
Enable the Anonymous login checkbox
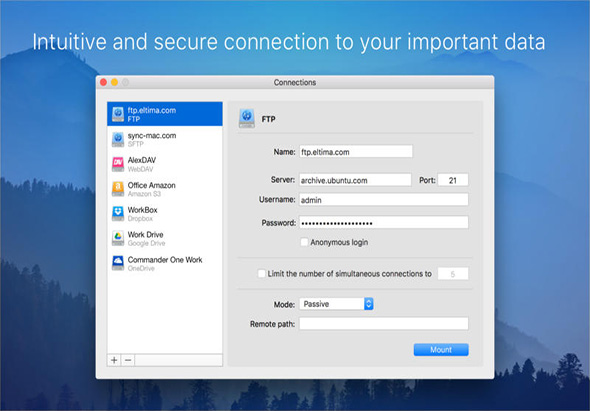tap(304, 242)
